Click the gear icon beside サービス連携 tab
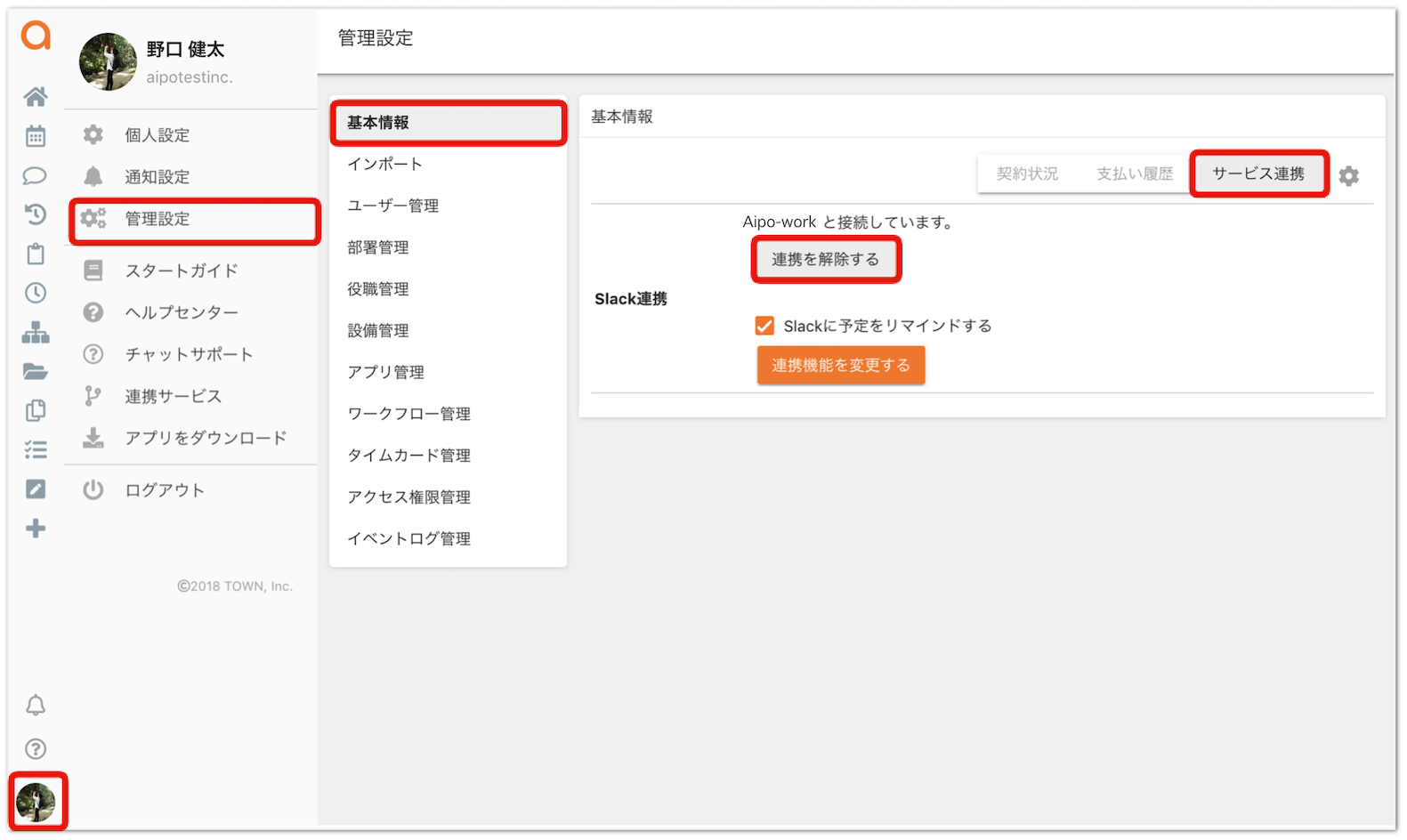This screenshot has width=1407, height=840. pos(1349,176)
